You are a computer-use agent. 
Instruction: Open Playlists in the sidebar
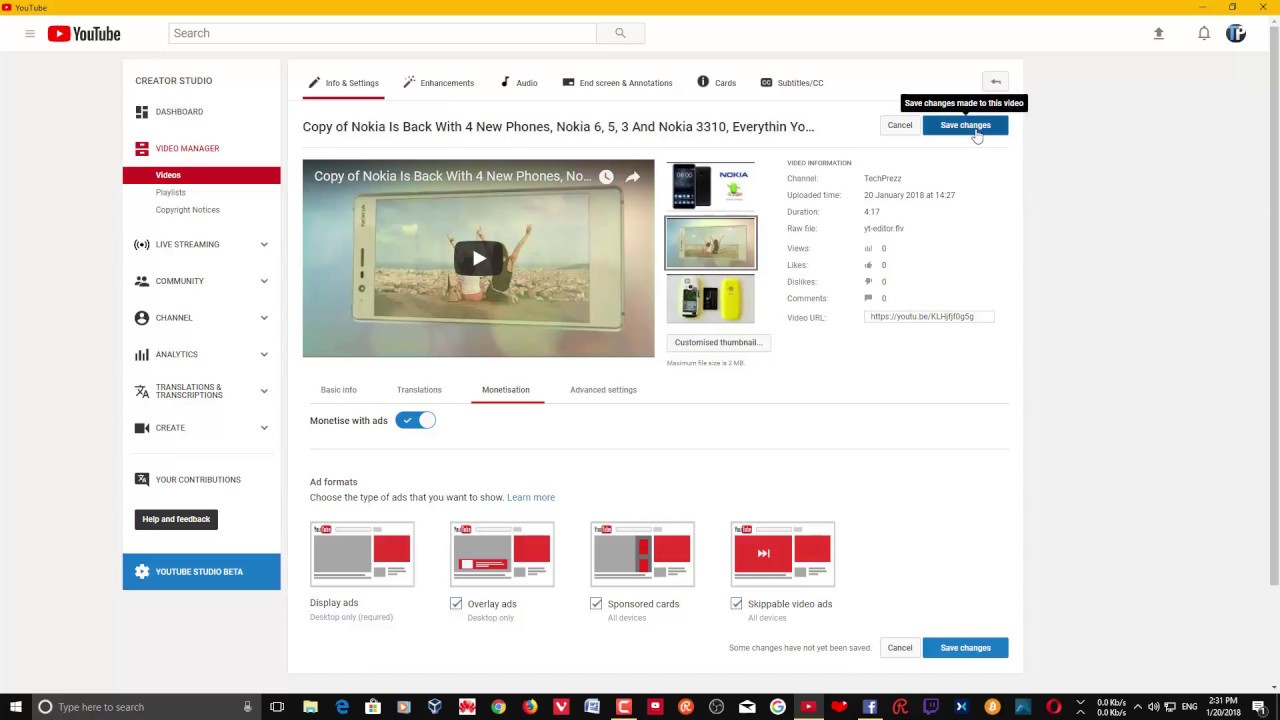pos(171,193)
